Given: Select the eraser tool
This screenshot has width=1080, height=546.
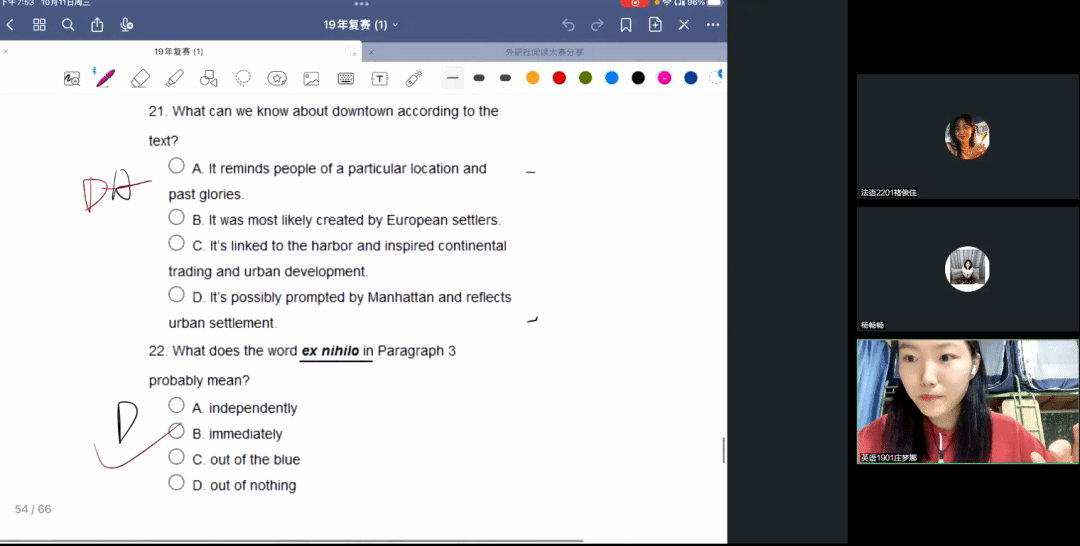Looking at the screenshot, I should click(x=140, y=78).
